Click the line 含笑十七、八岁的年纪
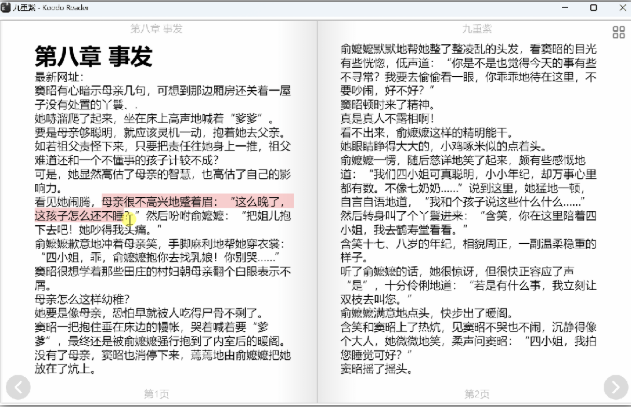 pos(396,244)
